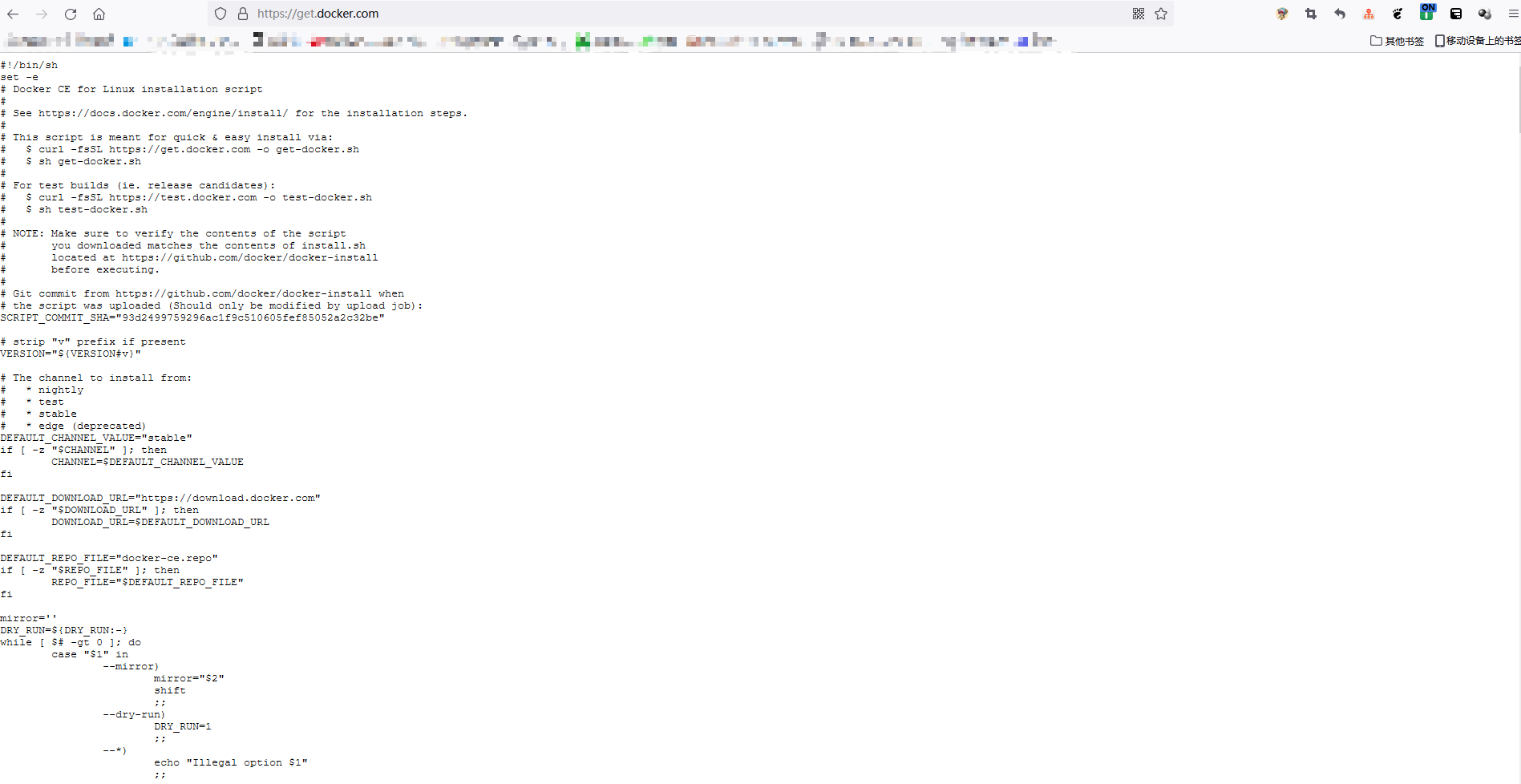1521x784 pixels.
Task: Click the DRY_RUN=1 assignment line
Action: 183,726
